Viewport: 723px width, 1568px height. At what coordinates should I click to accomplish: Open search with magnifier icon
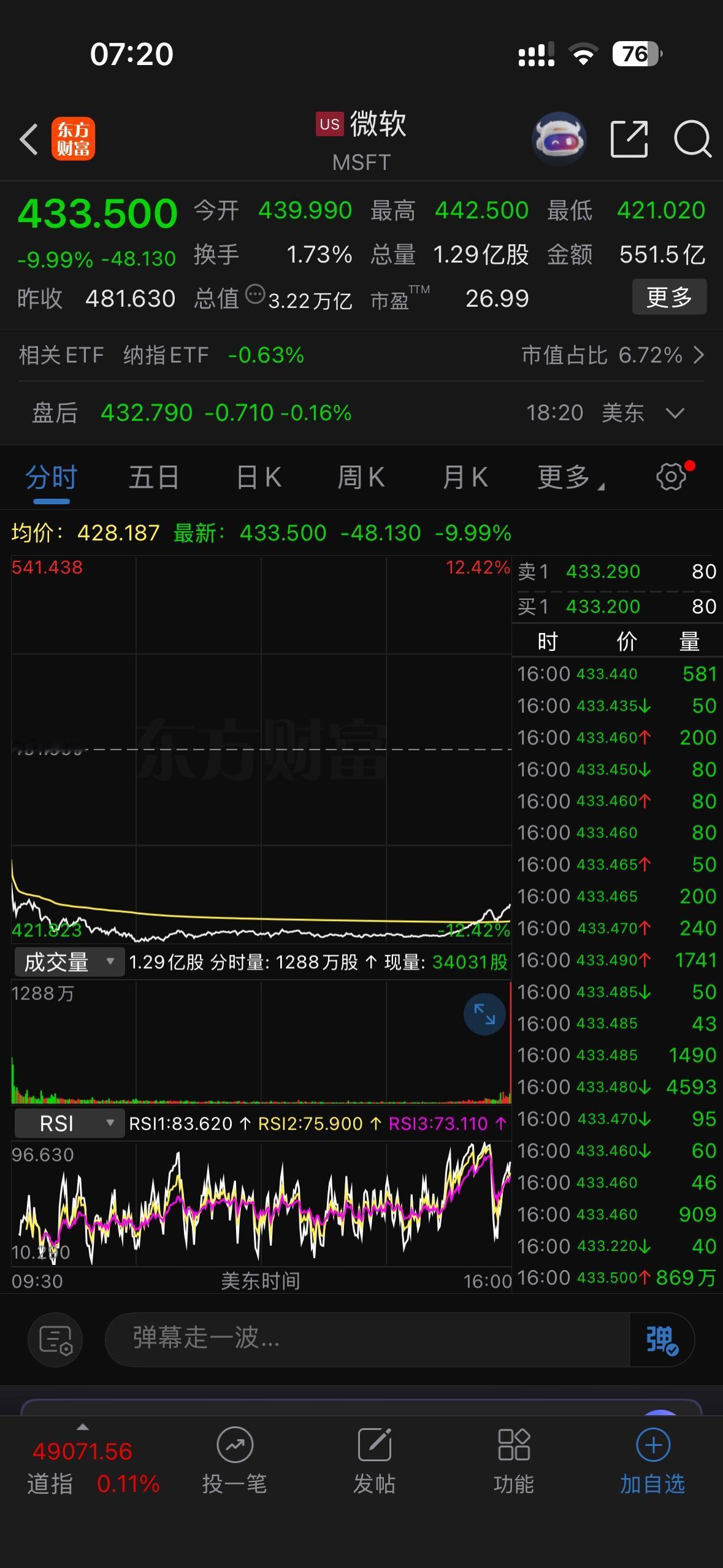[x=692, y=139]
